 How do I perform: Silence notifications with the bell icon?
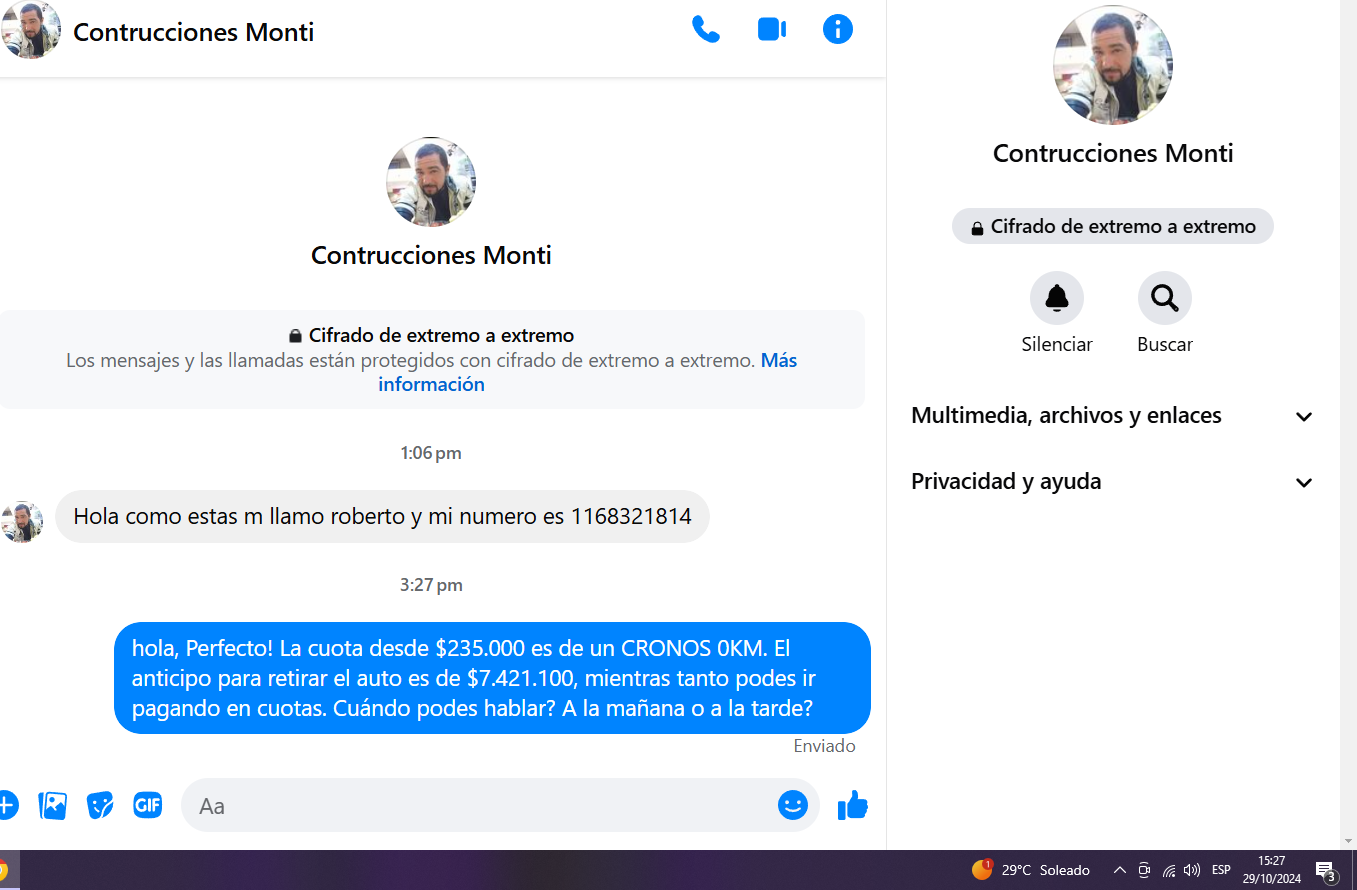(x=1057, y=298)
